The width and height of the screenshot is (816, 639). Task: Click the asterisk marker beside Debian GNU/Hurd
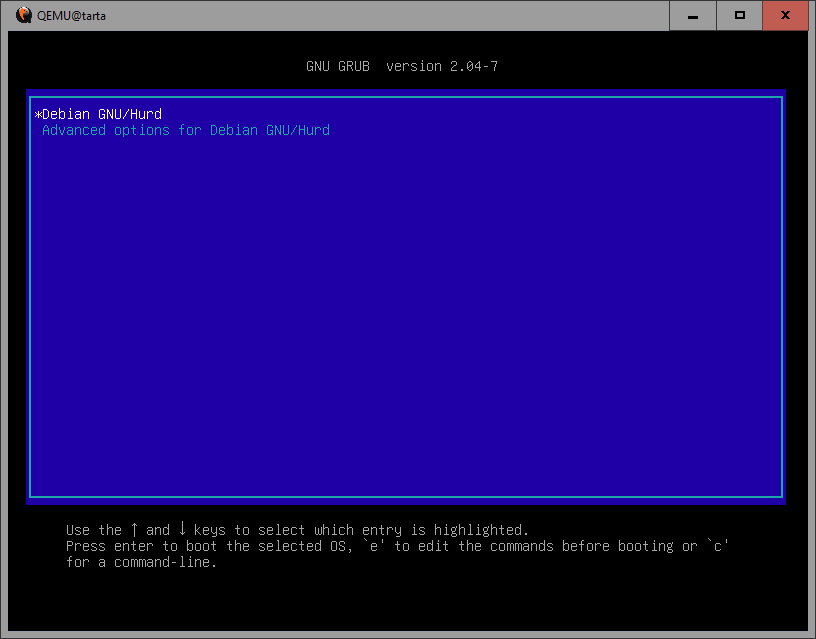click(37, 115)
